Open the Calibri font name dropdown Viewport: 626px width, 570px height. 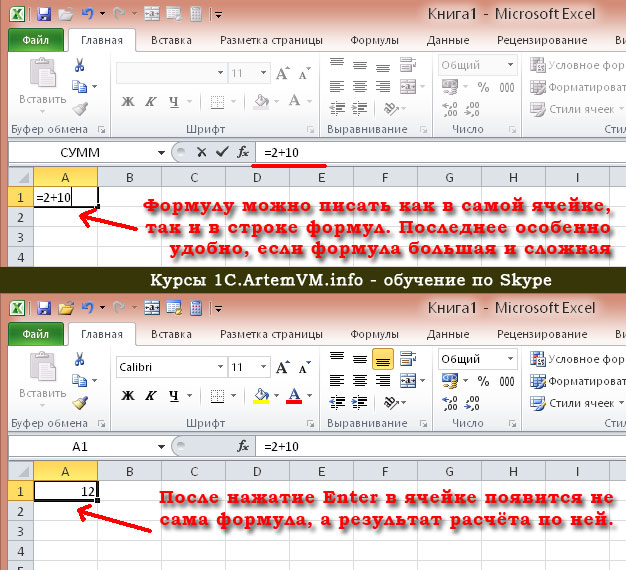217,367
